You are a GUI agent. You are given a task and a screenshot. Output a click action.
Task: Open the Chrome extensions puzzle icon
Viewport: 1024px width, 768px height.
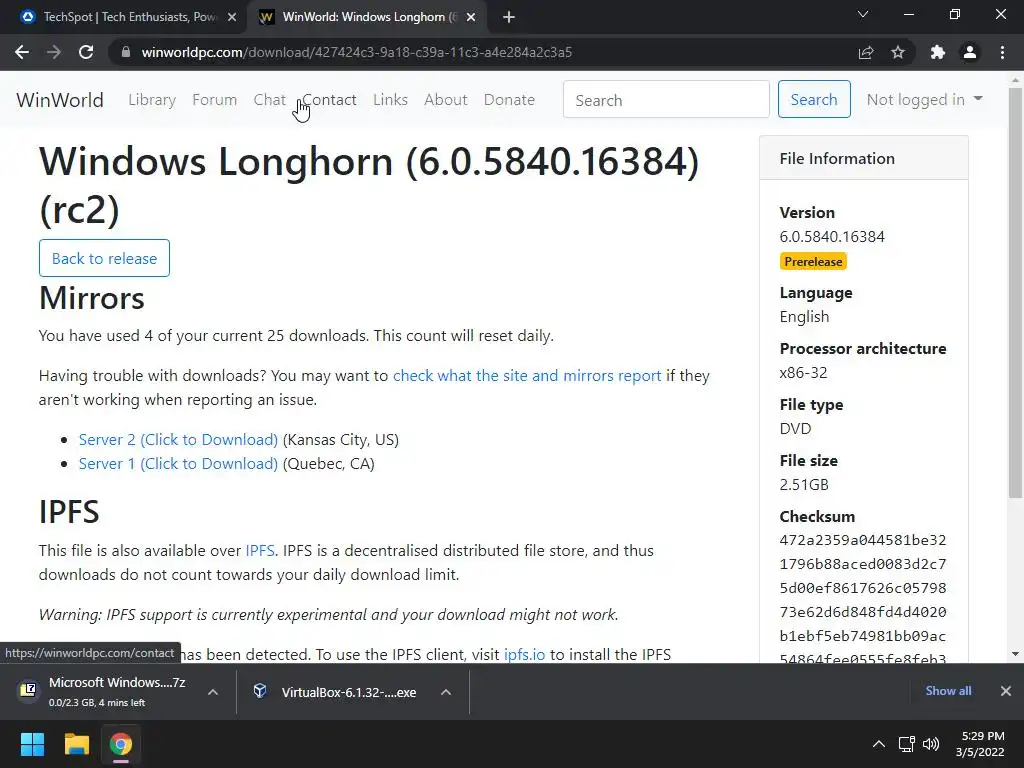click(938, 52)
